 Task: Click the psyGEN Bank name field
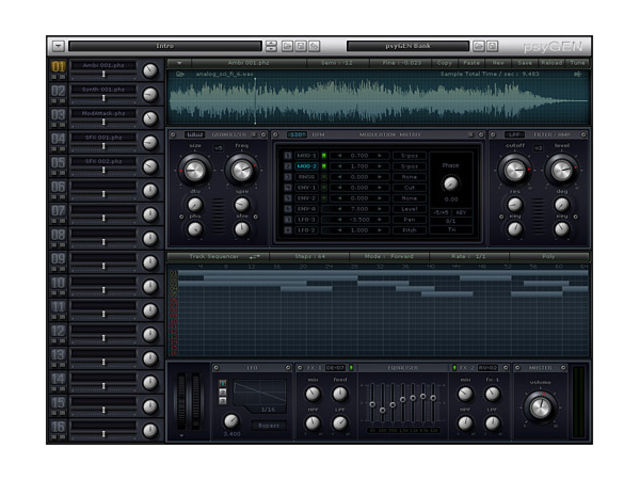tap(408, 46)
